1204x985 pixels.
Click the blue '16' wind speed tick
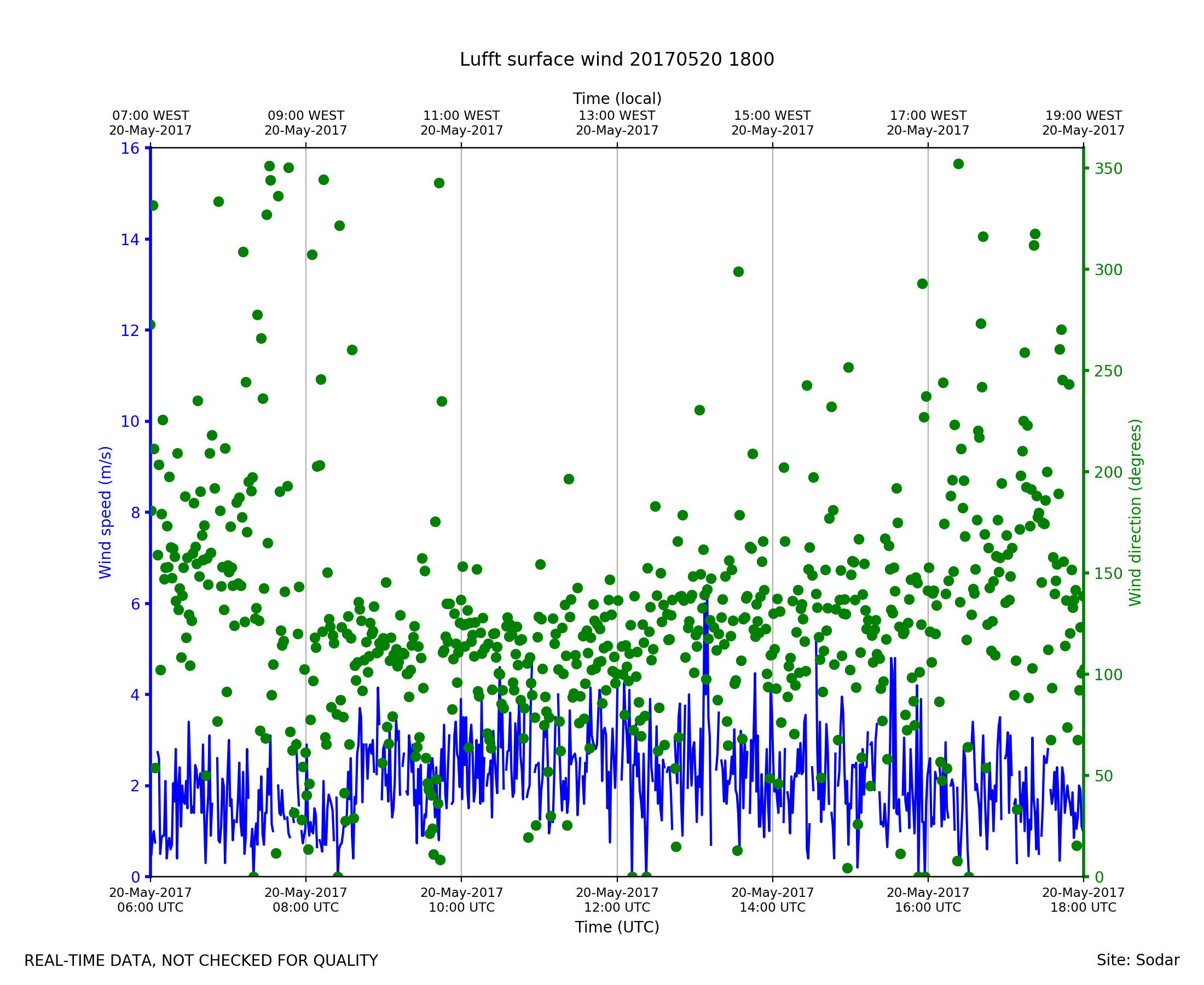tap(129, 149)
